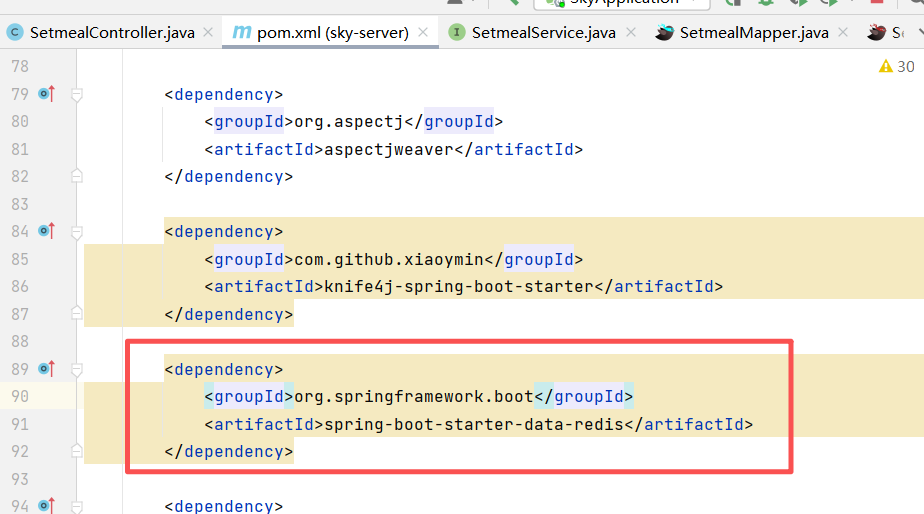Screen dimensions: 924x514
Task: Click the text knife4j-spring-boot-starter
Action: coord(459,286)
